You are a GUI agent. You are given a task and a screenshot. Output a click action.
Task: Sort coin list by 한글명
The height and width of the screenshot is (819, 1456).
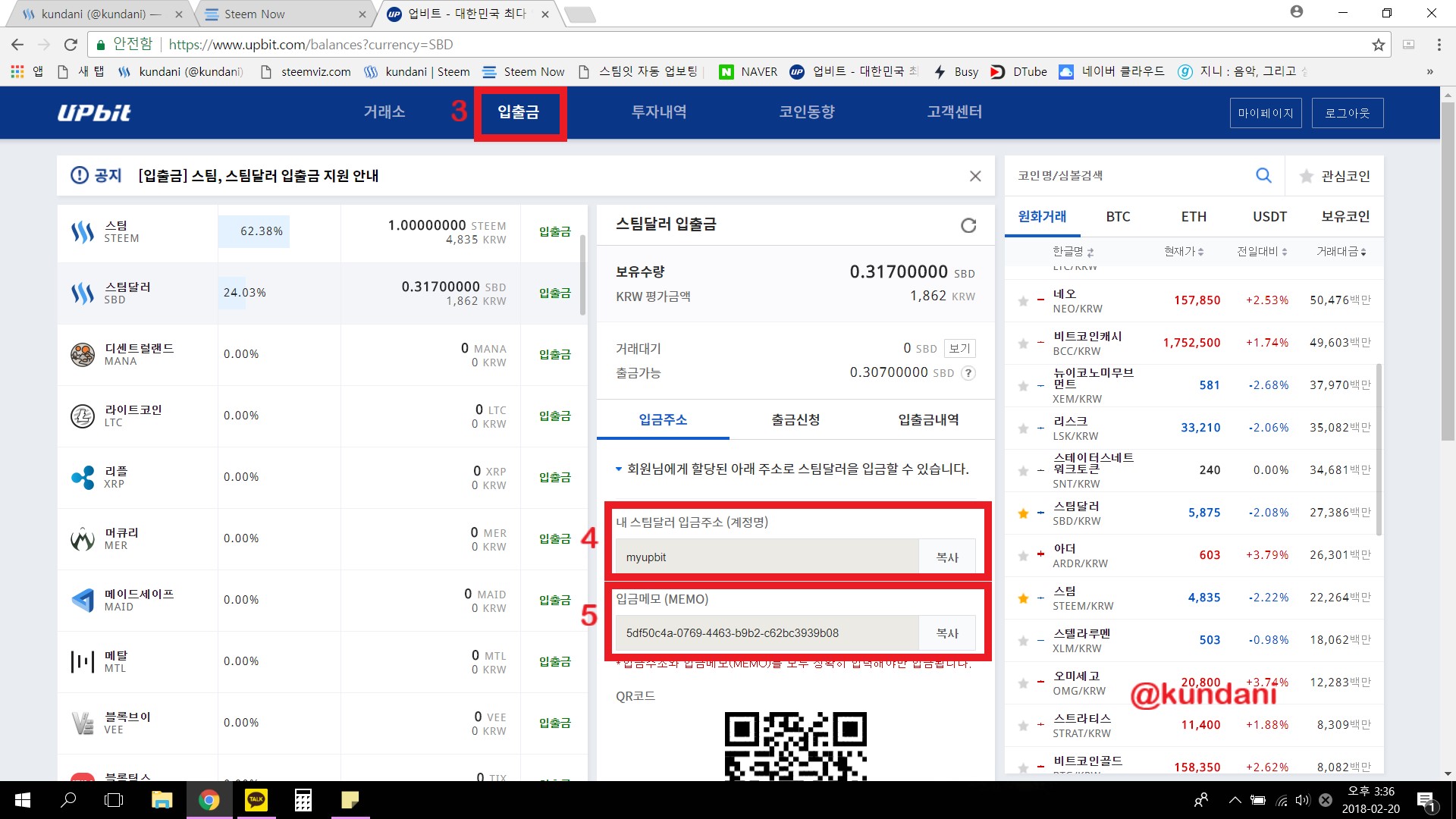[x=1070, y=252]
